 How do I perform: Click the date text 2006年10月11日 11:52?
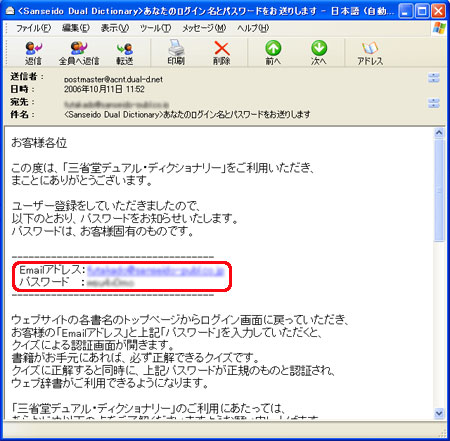click(104, 89)
